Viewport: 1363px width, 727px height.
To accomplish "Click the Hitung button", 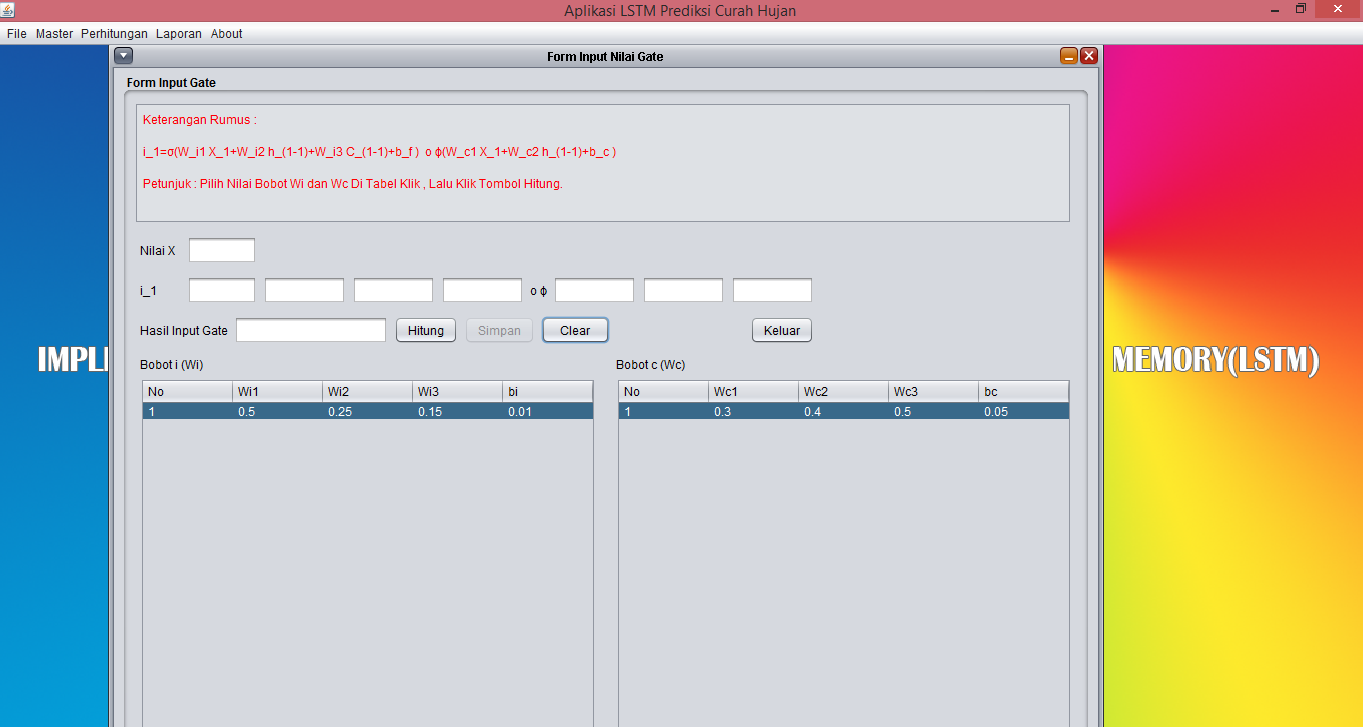I will click(425, 330).
